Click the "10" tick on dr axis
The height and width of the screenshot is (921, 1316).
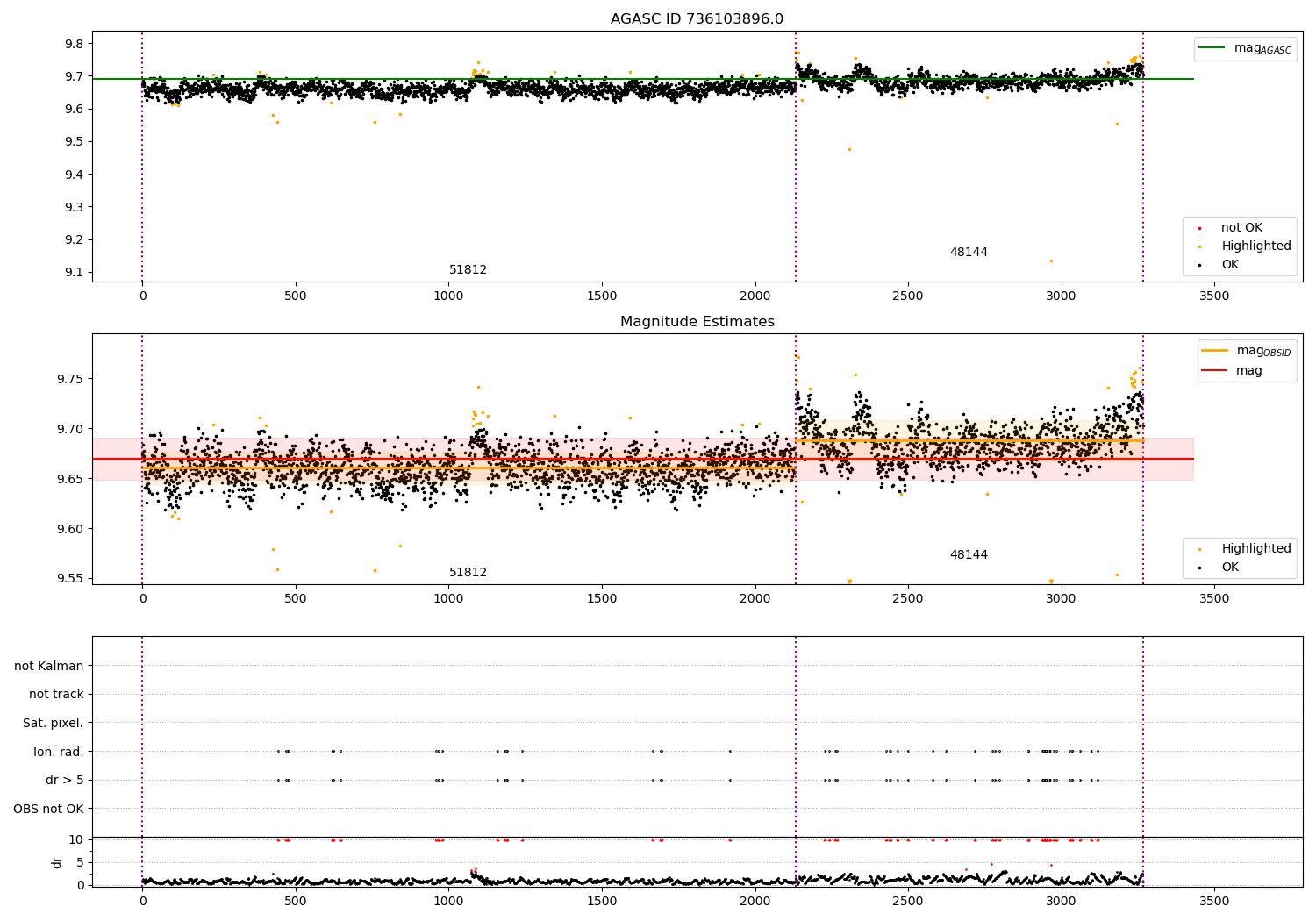coord(76,840)
